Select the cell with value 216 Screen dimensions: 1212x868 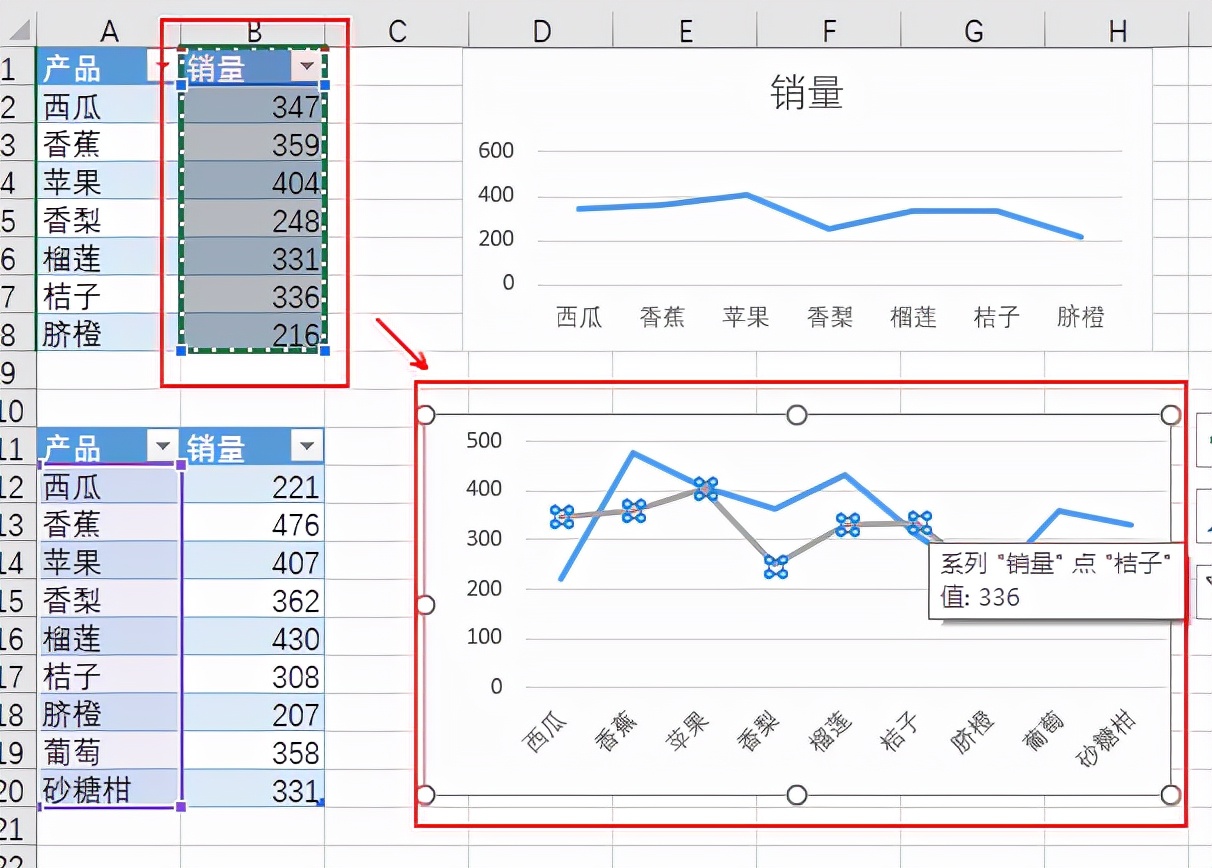click(x=253, y=333)
